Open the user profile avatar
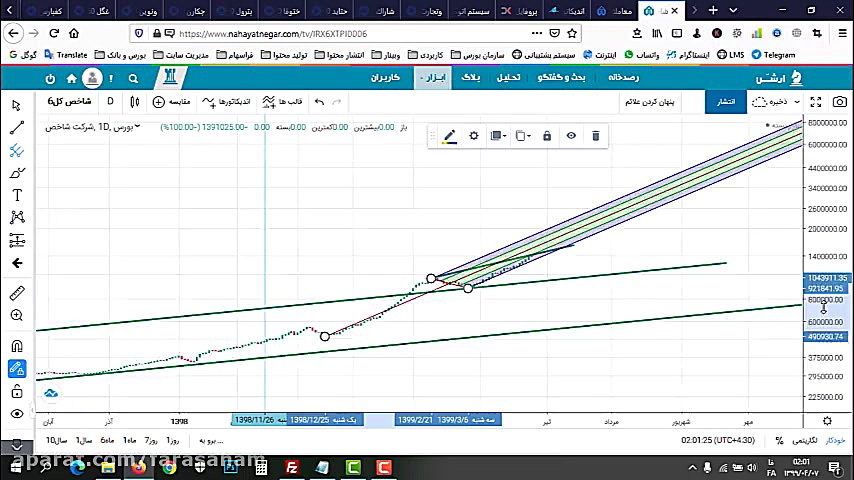The image size is (854, 480). click(92, 78)
